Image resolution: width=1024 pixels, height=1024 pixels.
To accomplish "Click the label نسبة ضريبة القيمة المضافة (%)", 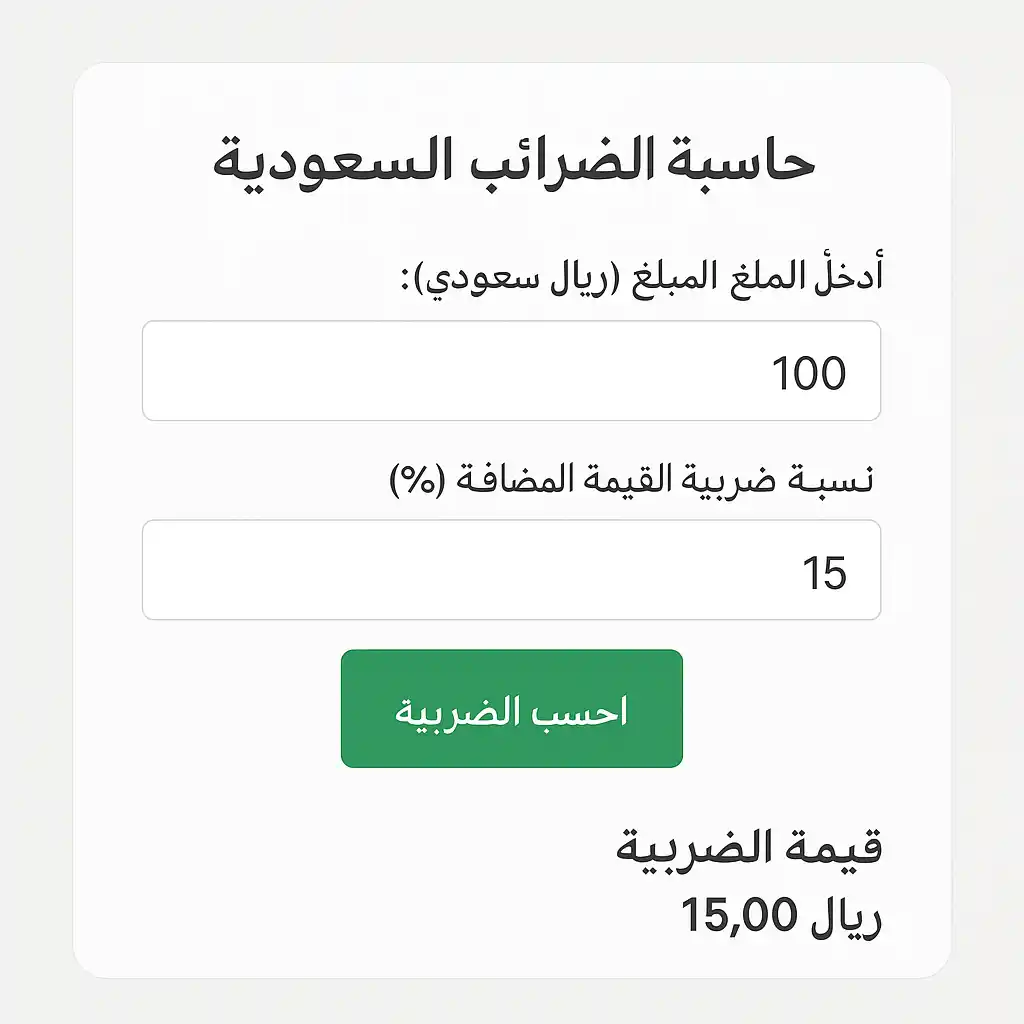I will coord(635,477).
